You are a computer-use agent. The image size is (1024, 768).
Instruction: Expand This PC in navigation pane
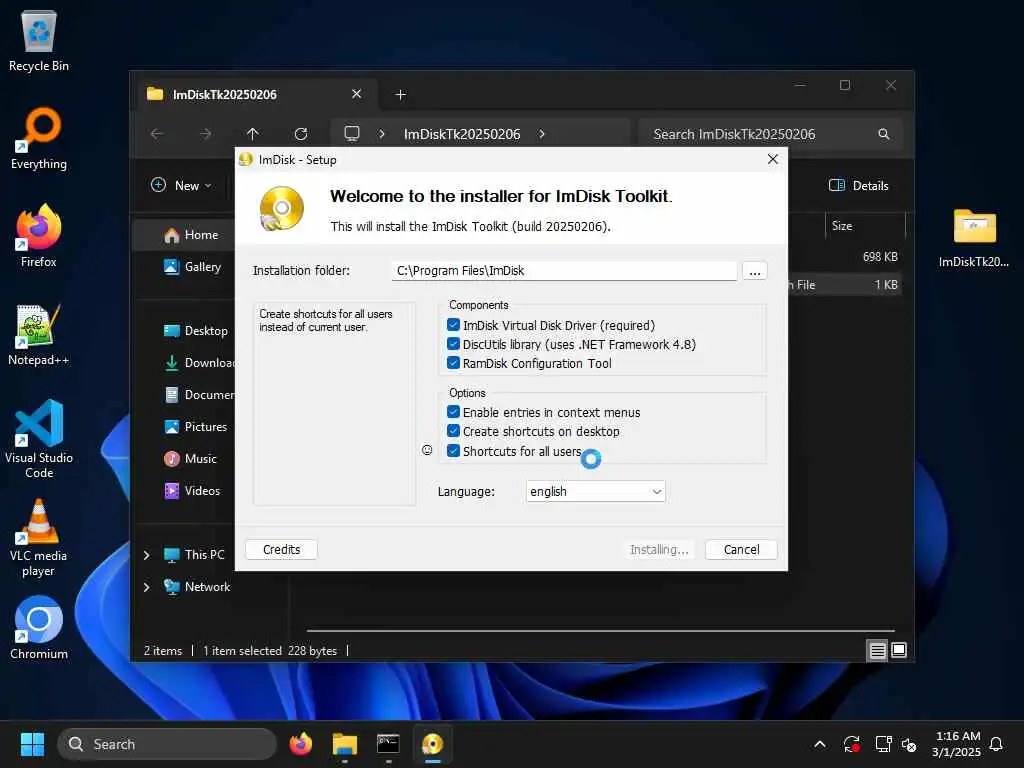(x=147, y=555)
